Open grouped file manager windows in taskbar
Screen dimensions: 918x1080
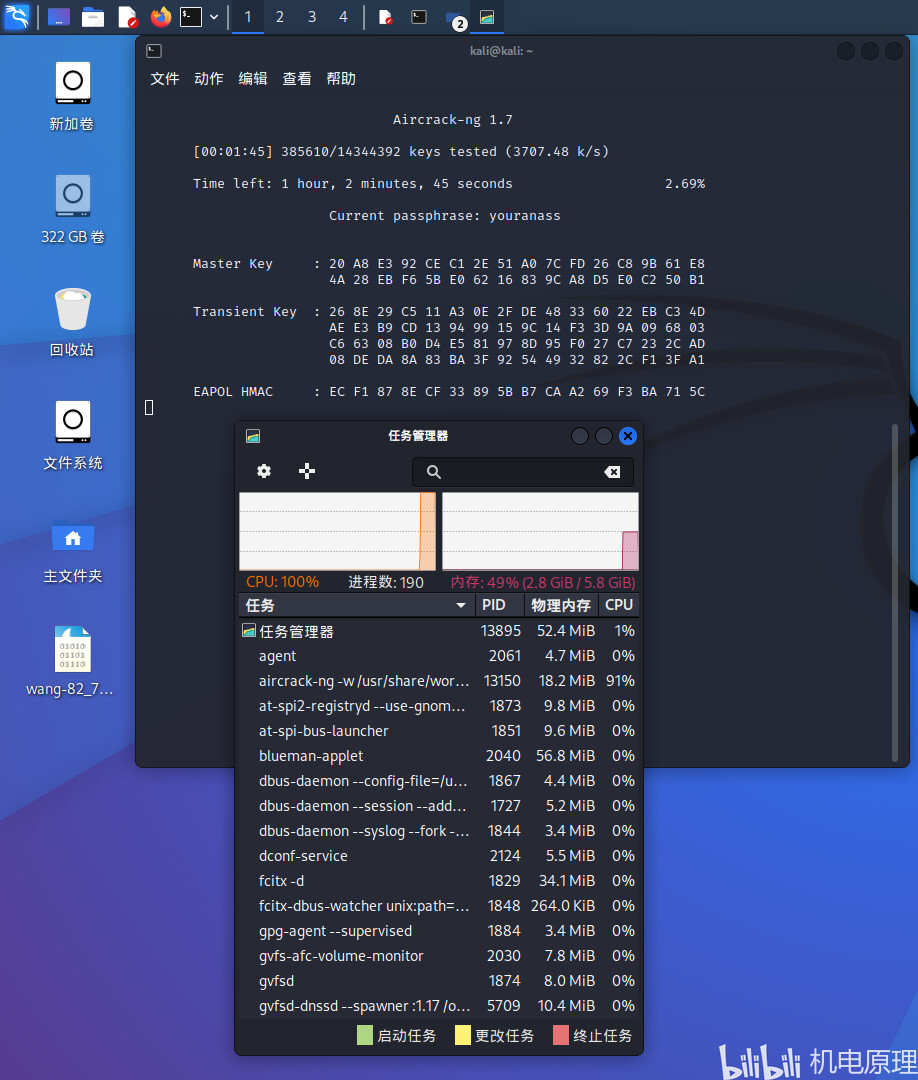pyautogui.click(x=455, y=18)
